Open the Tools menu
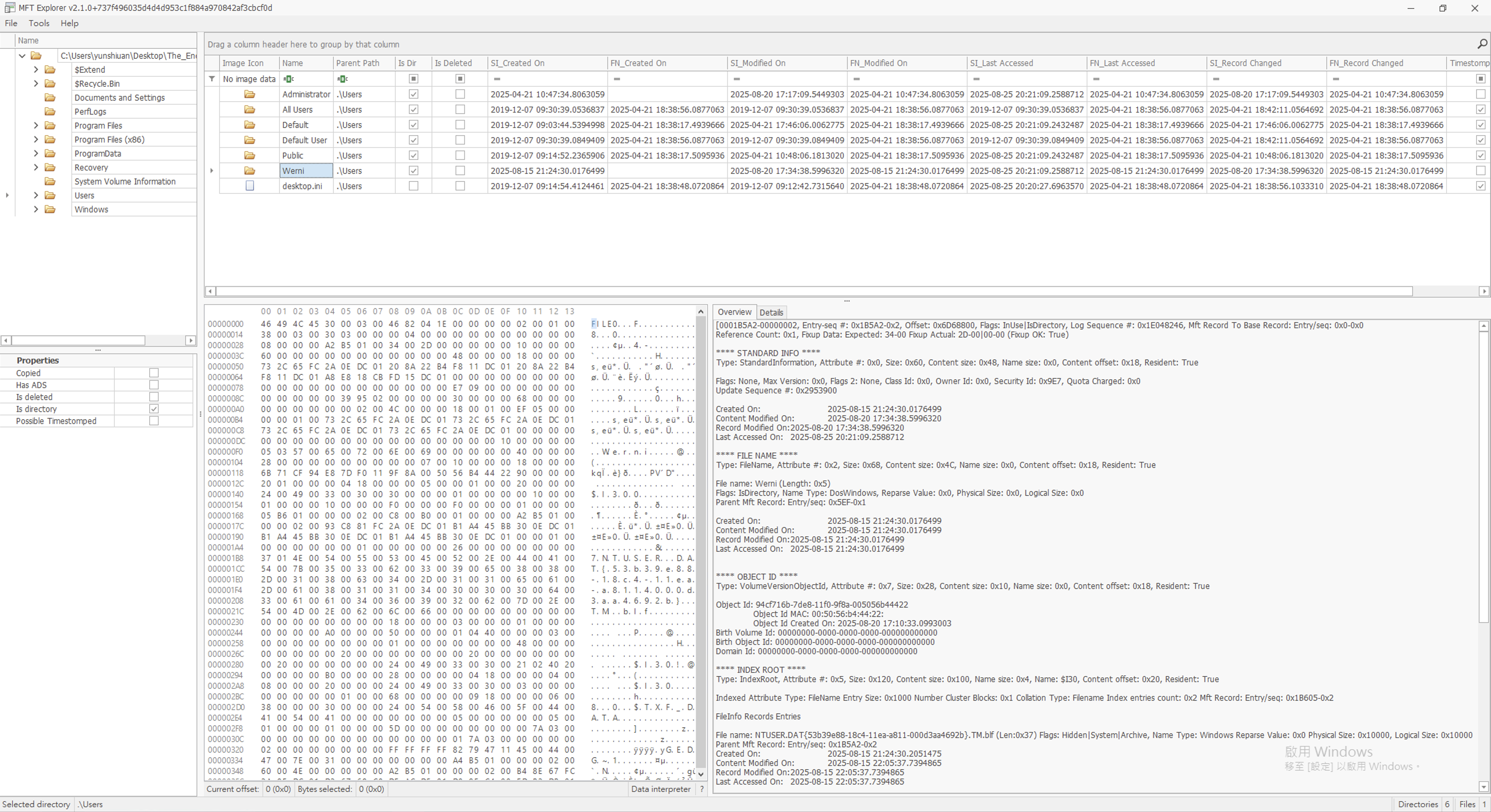Image resolution: width=1491 pixels, height=812 pixels. click(39, 23)
